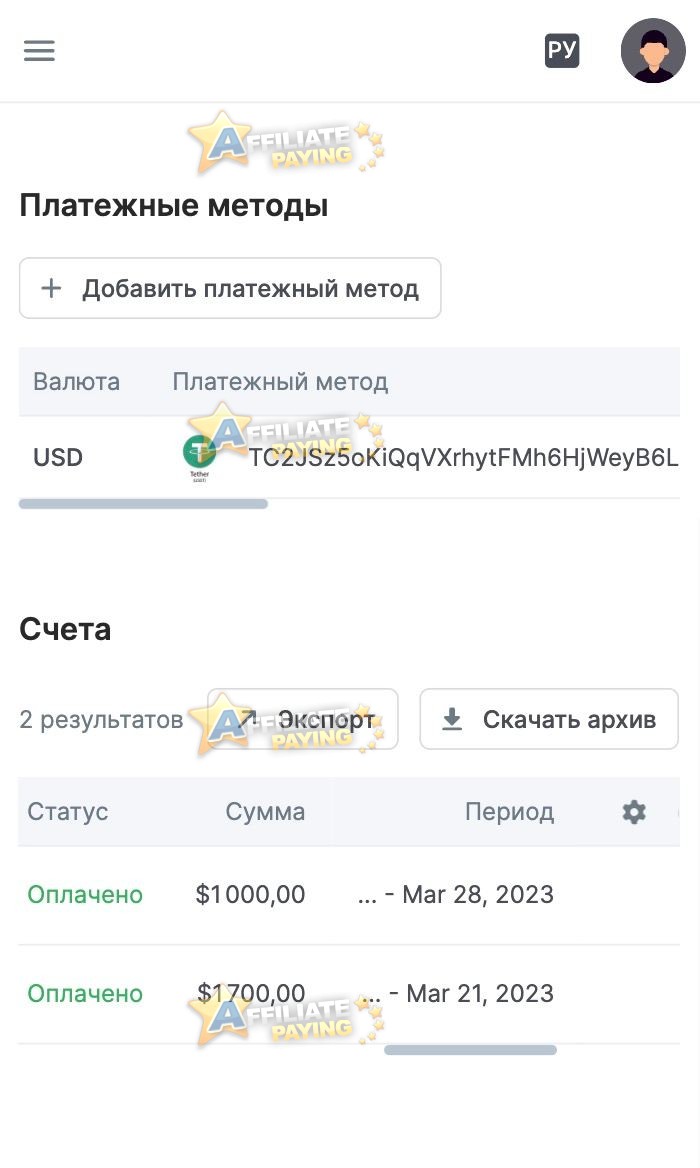Select the $1000,00 invoice row
700x1168 pixels.
[x=250, y=894]
